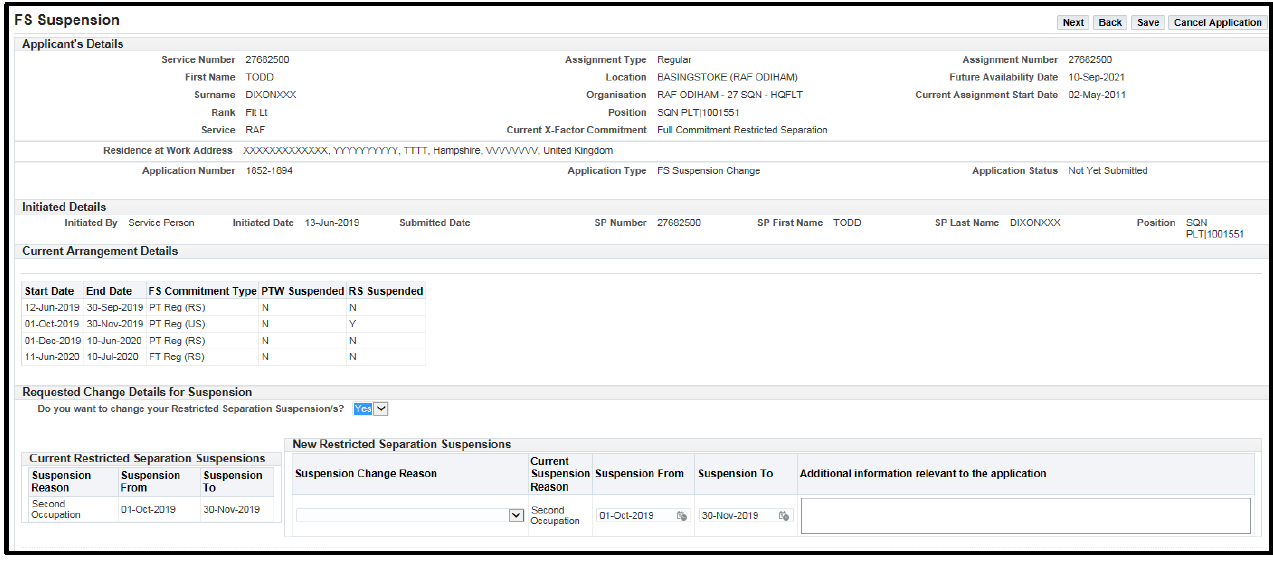Click the RS Suspended column header

coord(386,291)
